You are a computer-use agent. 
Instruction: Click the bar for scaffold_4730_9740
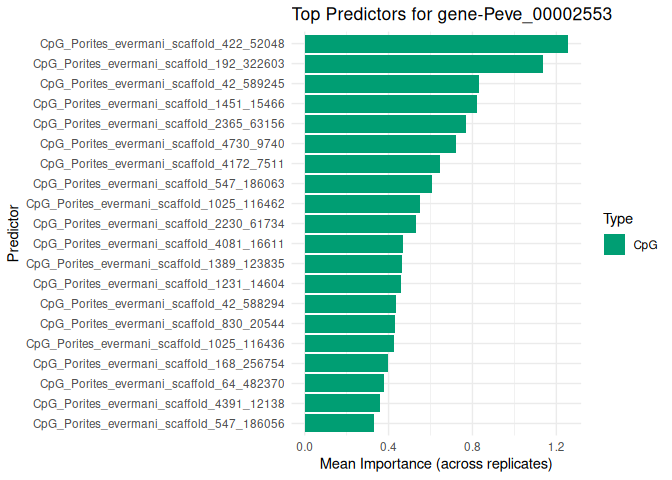[x=380, y=144]
